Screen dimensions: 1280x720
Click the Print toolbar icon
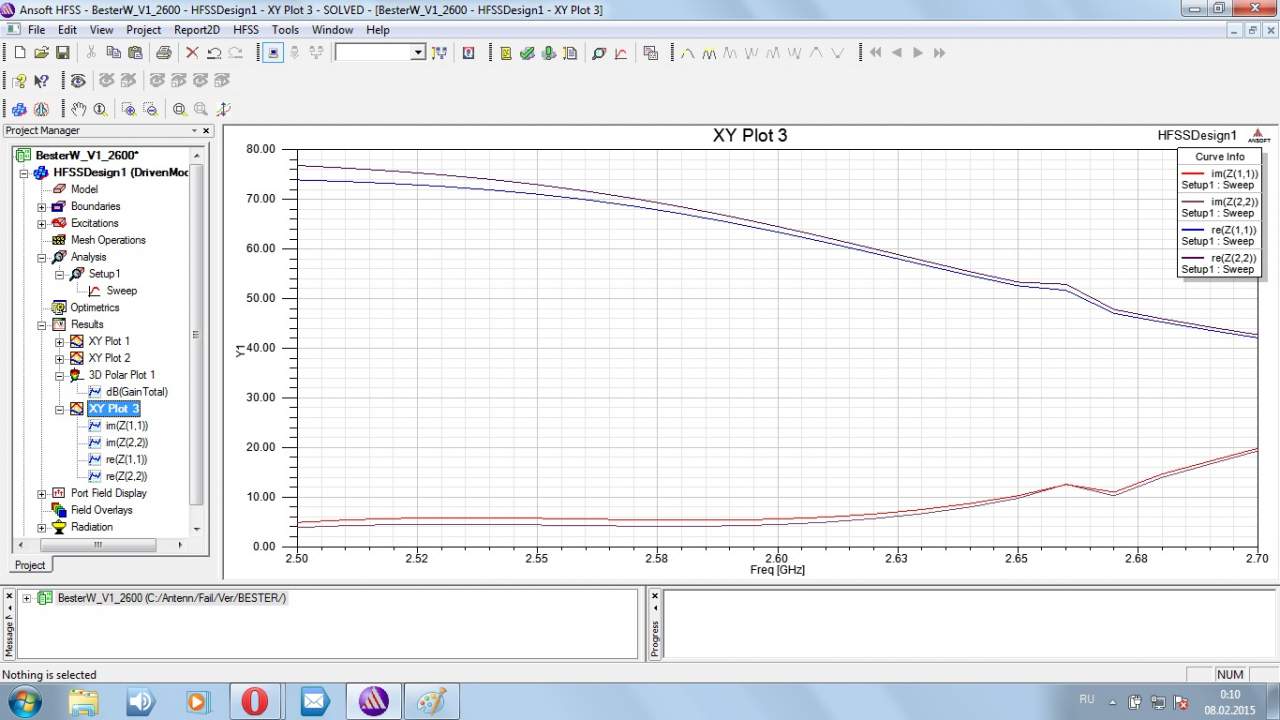tap(164, 52)
